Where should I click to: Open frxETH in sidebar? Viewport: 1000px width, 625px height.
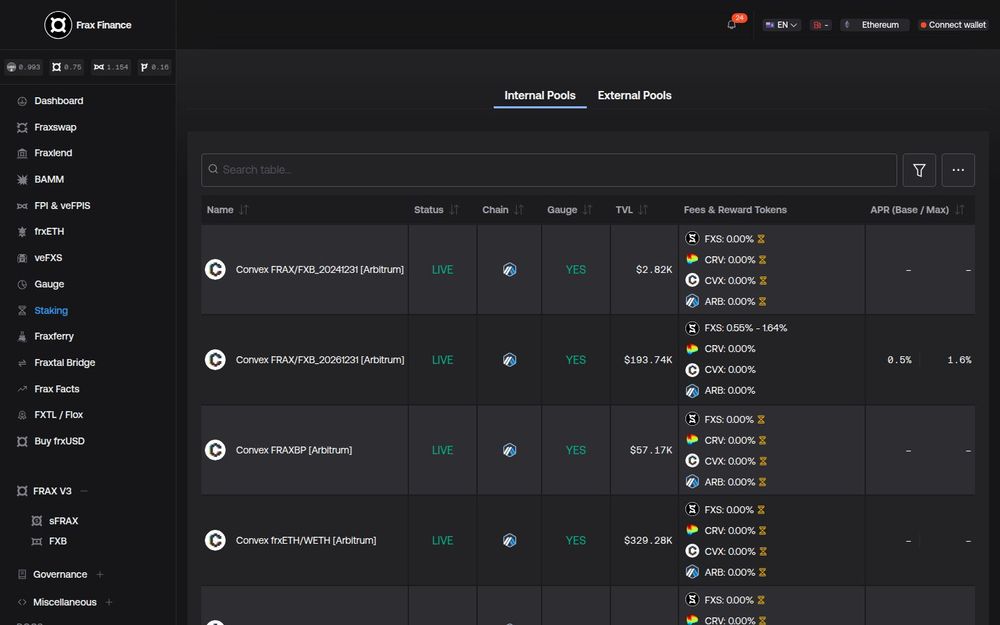[49, 232]
